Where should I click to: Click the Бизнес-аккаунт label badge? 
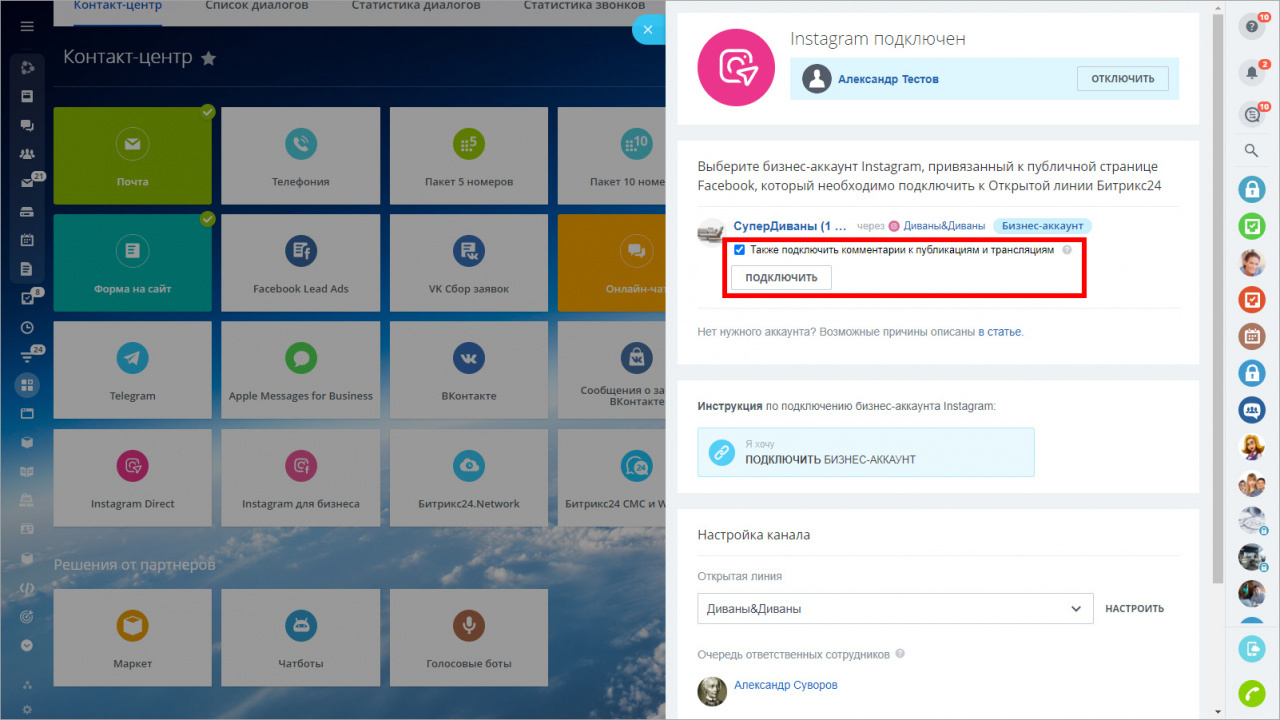1042,226
